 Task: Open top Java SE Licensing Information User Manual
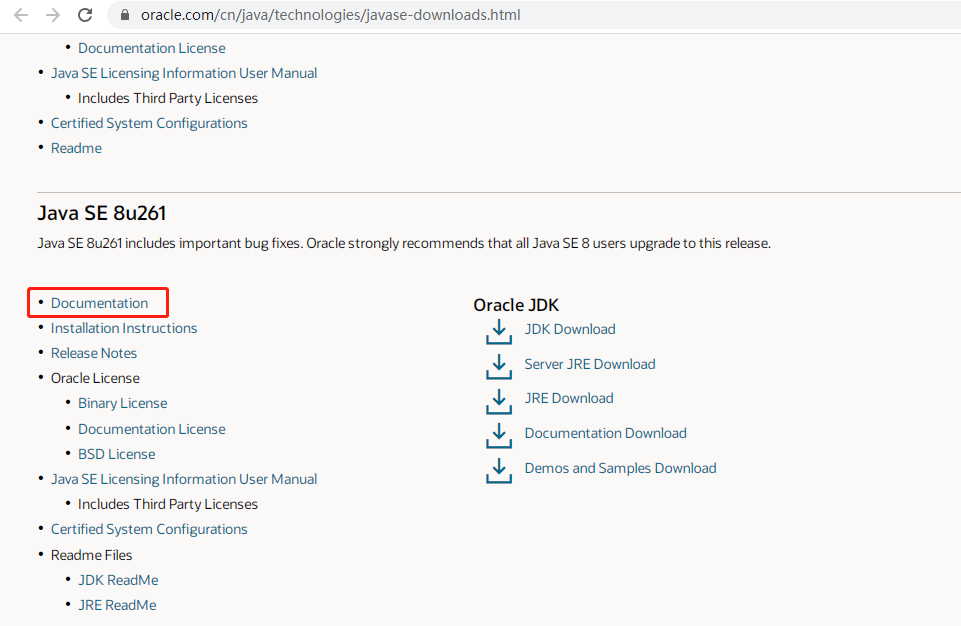point(184,73)
